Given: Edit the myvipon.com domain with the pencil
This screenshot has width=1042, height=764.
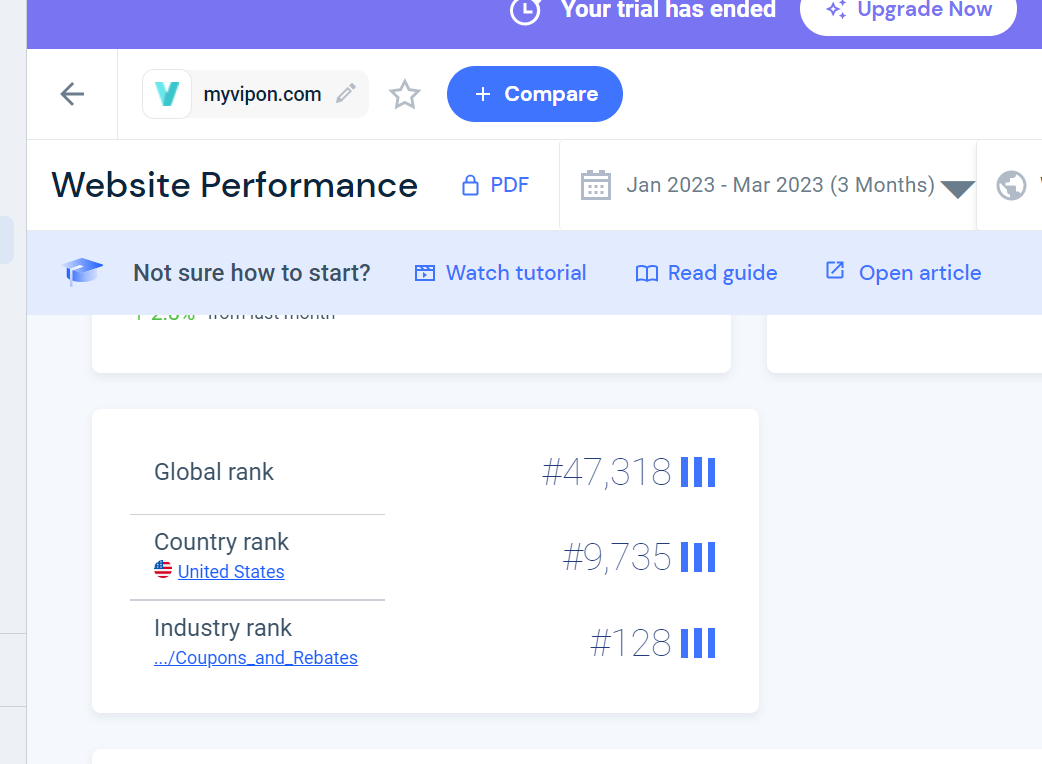Looking at the screenshot, I should [346, 94].
